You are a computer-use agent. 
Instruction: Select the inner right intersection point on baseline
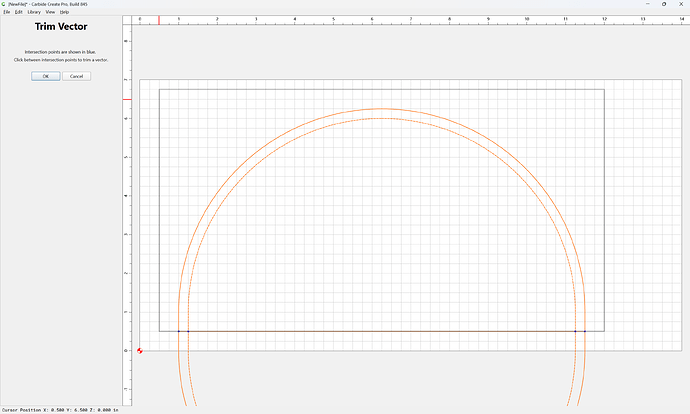[575, 331]
